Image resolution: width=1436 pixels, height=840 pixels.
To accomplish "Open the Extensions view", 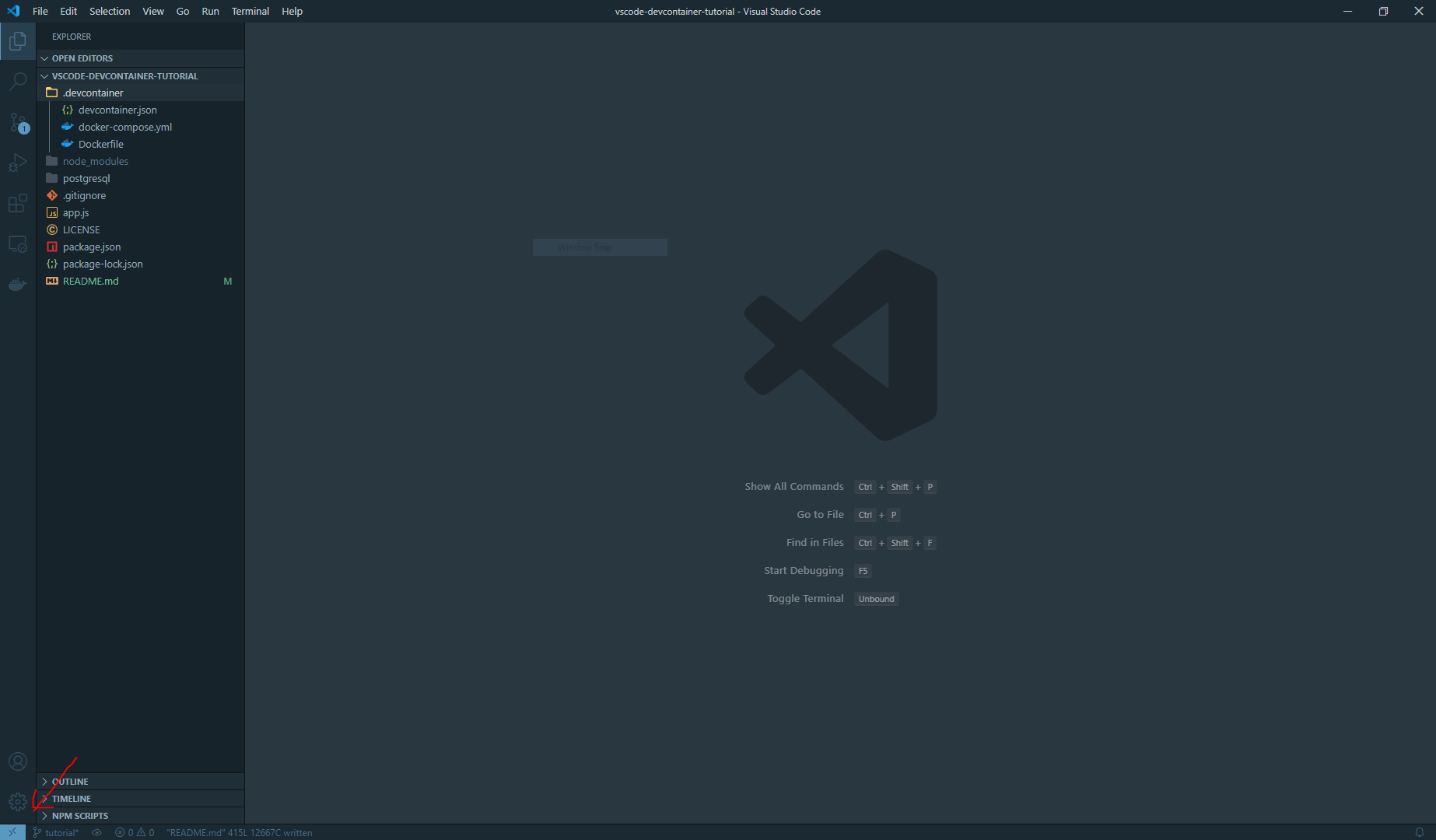I will tap(18, 204).
